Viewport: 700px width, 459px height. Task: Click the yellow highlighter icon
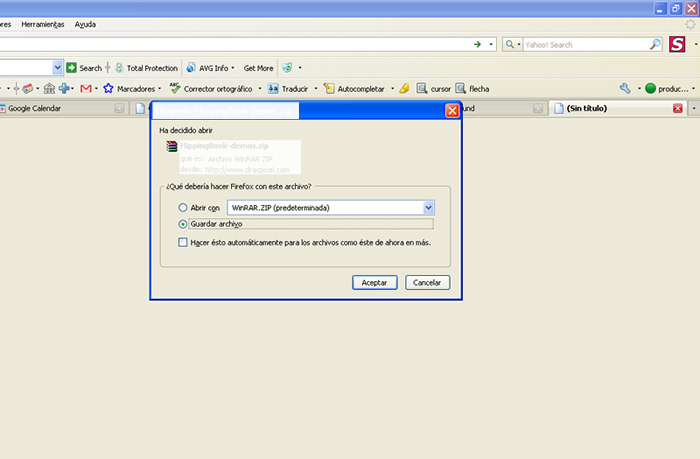[404, 88]
